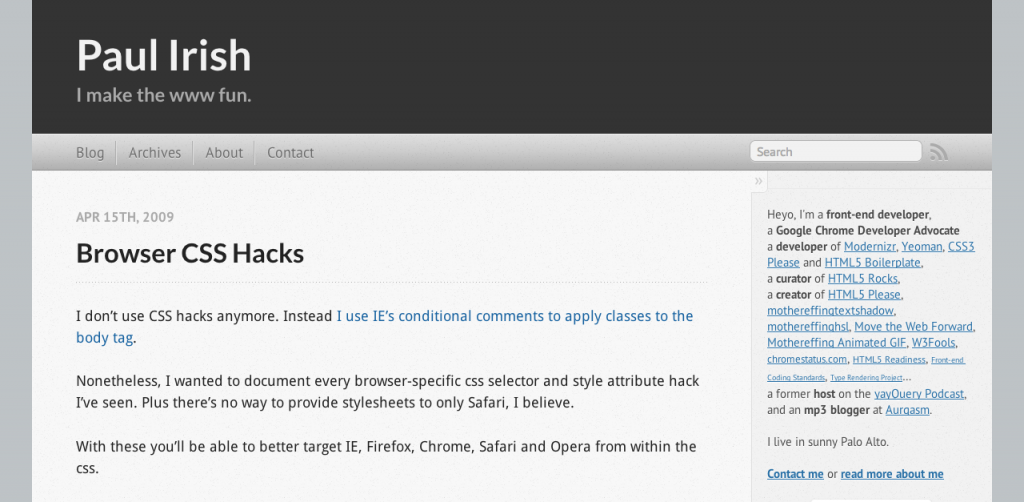Click the Search input field

point(835,151)
